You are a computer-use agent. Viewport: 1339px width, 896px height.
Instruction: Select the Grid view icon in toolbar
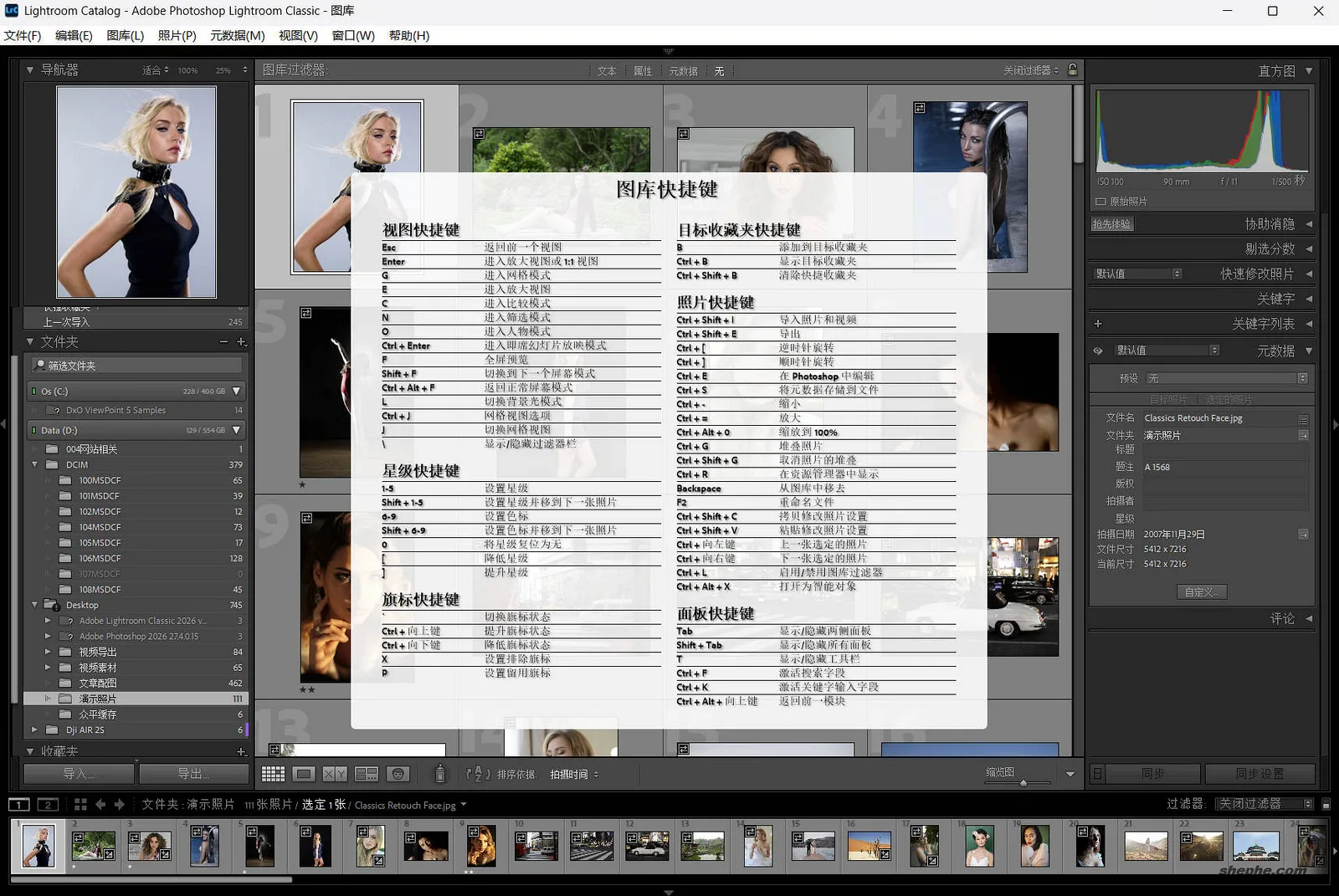[x=273, y=773]
